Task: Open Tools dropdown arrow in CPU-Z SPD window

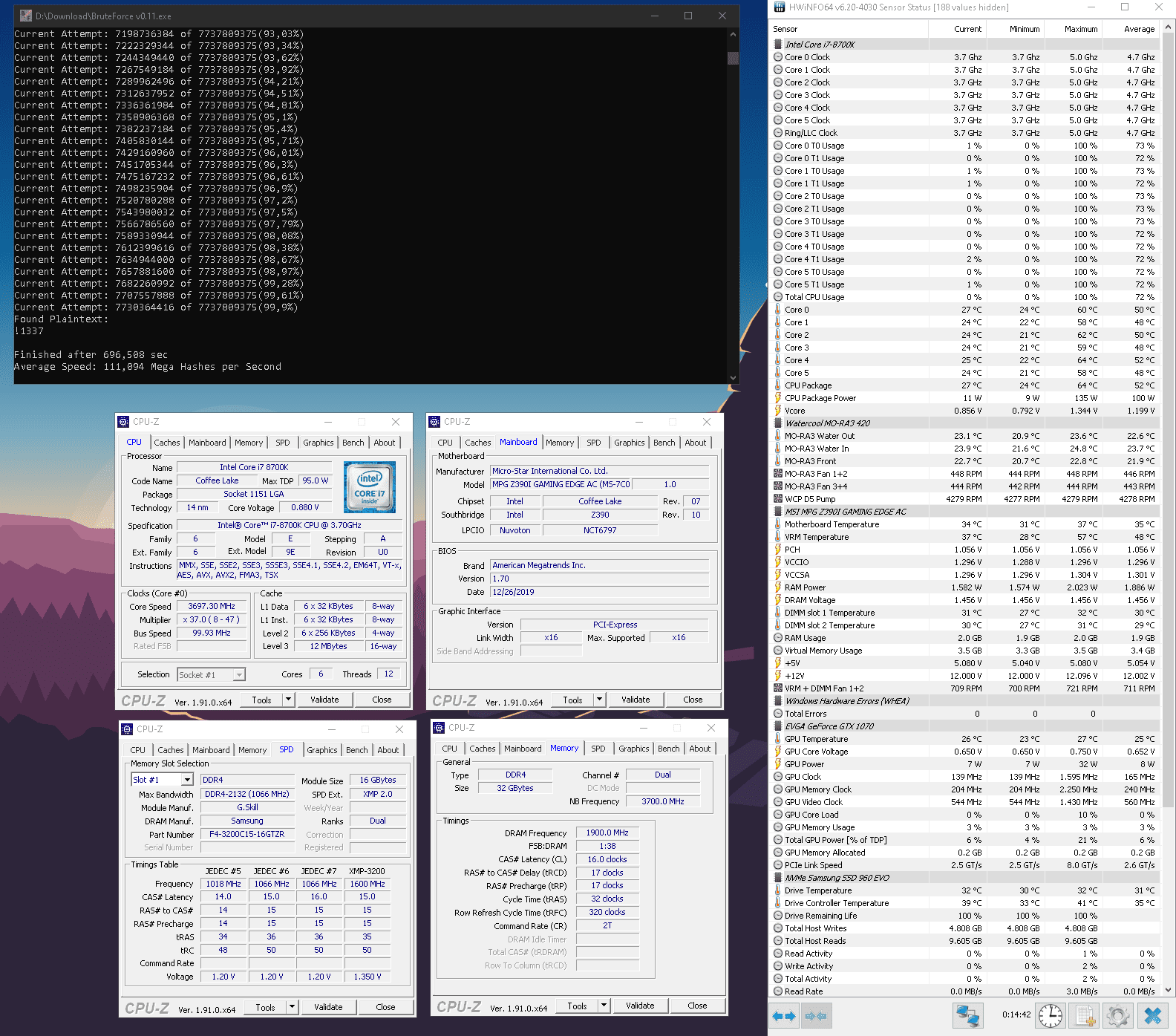Action: (293, 1007)
